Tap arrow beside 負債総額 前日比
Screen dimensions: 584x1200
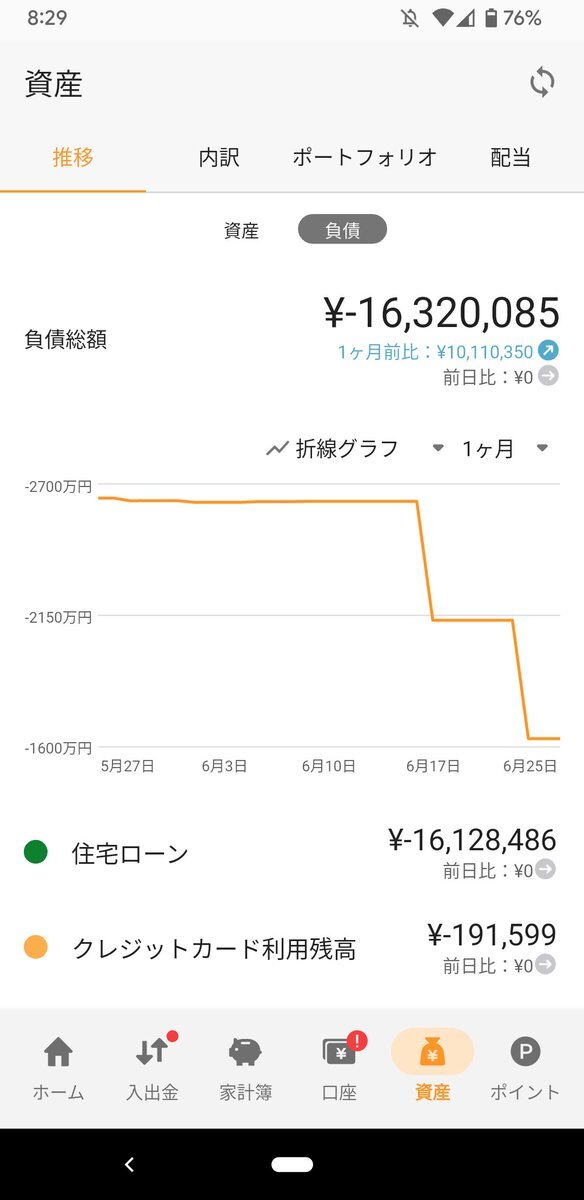tap(548, 377)
